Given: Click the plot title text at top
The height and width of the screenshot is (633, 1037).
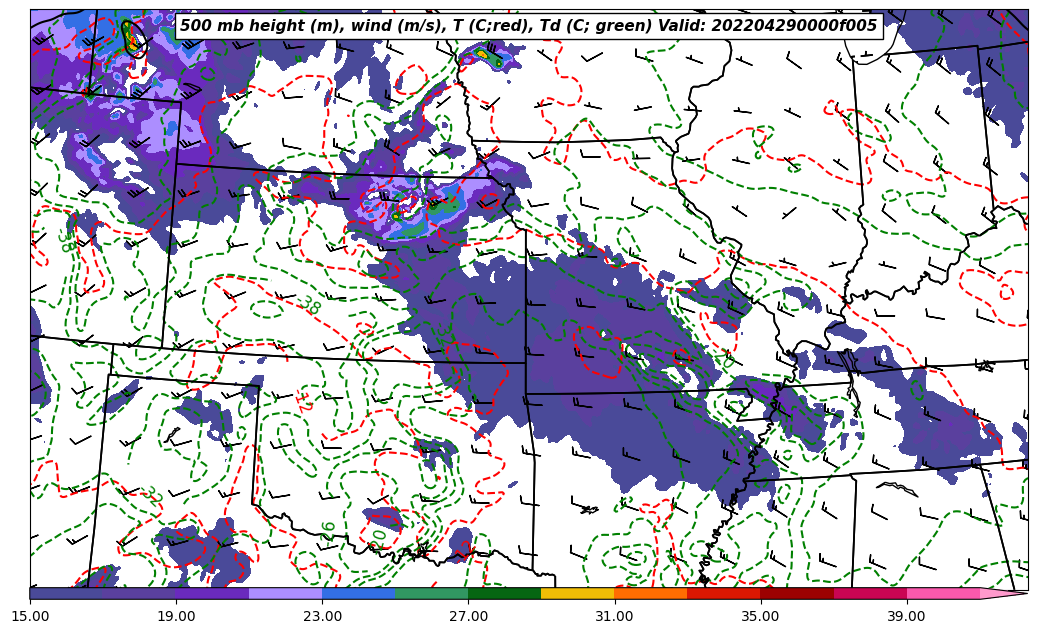Looking at the screenshot, I should tap(528, 26).
